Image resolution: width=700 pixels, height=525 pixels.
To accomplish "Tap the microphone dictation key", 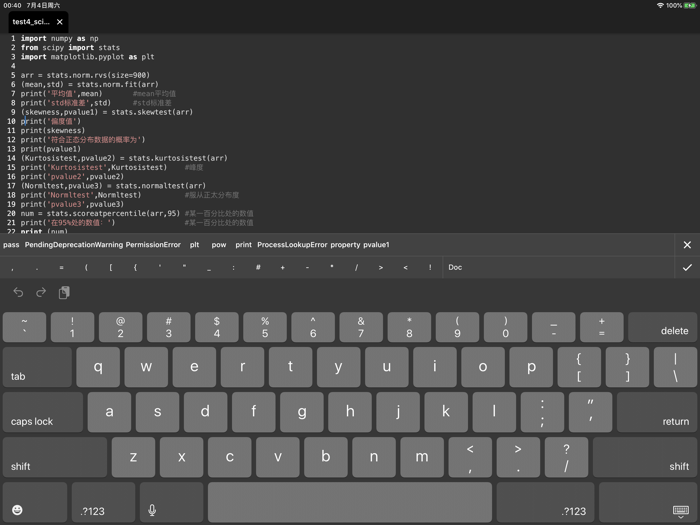I will point(171,502).
